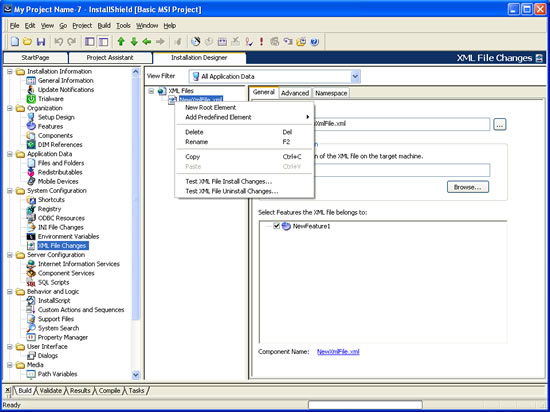Open the Project Assistant tab
Image resolution: width=550 pixels, height=412 pixels.
tap(110, 58)
